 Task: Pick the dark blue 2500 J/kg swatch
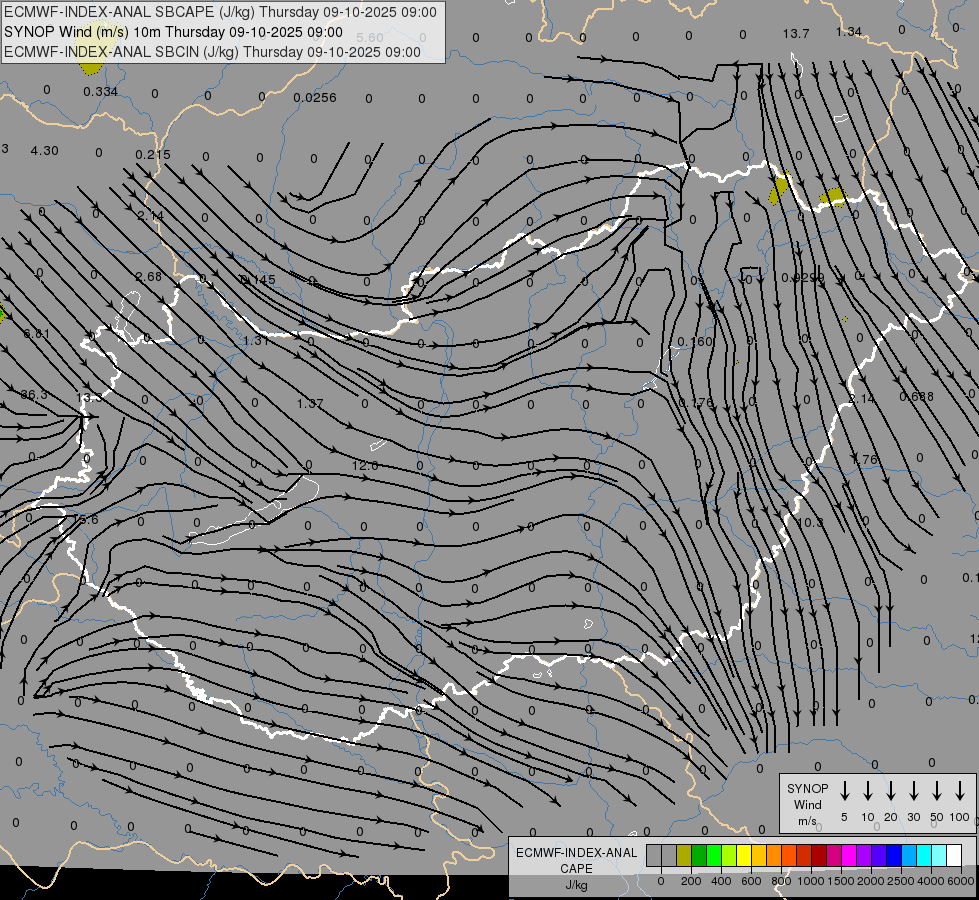pos(894,855)
